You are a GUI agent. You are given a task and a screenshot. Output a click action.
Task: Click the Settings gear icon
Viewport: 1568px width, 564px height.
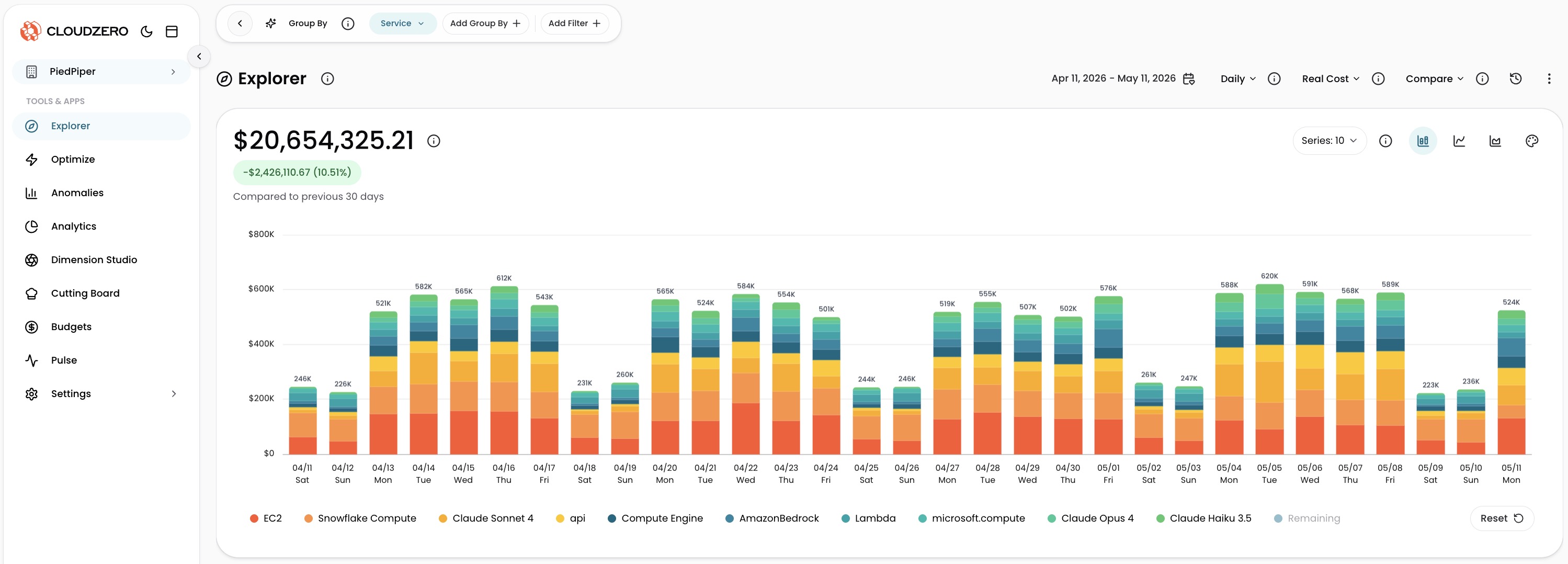[x=32, y=393]
